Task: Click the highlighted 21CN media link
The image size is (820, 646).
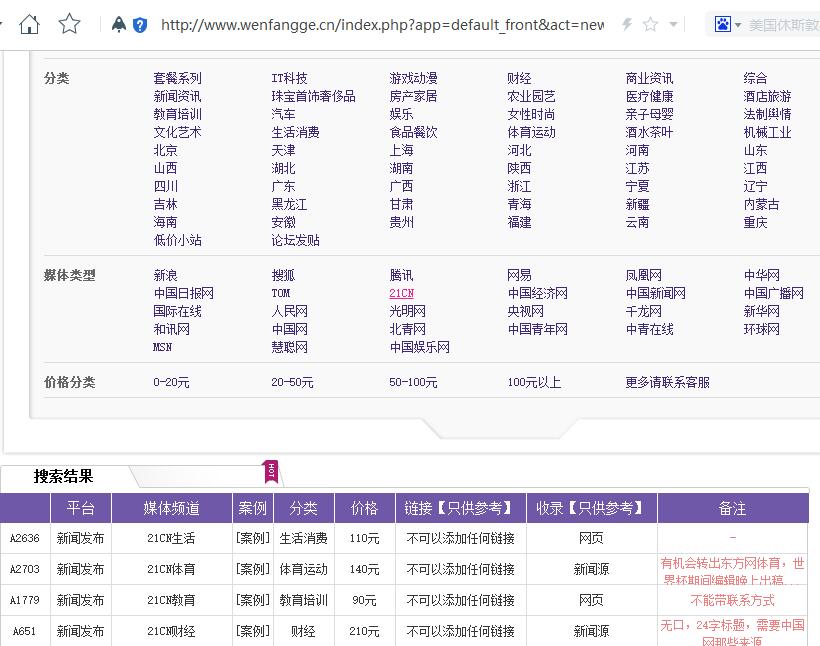Action: (401, 293)
